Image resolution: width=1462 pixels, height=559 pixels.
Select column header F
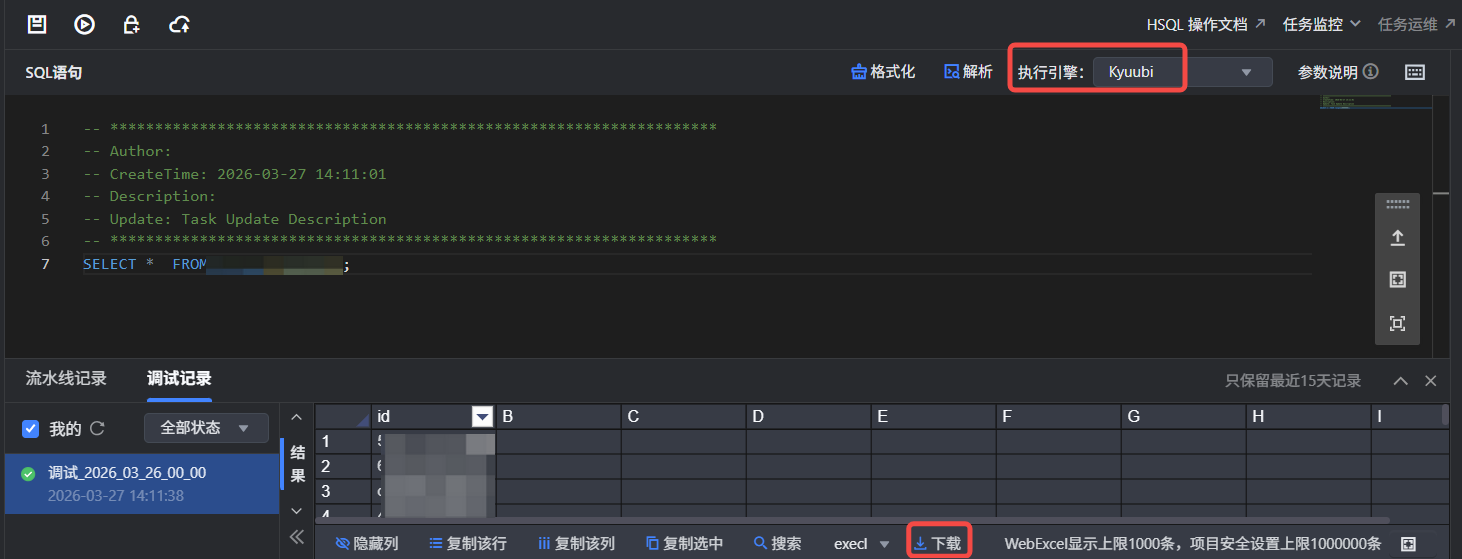tap(1058, 416)
